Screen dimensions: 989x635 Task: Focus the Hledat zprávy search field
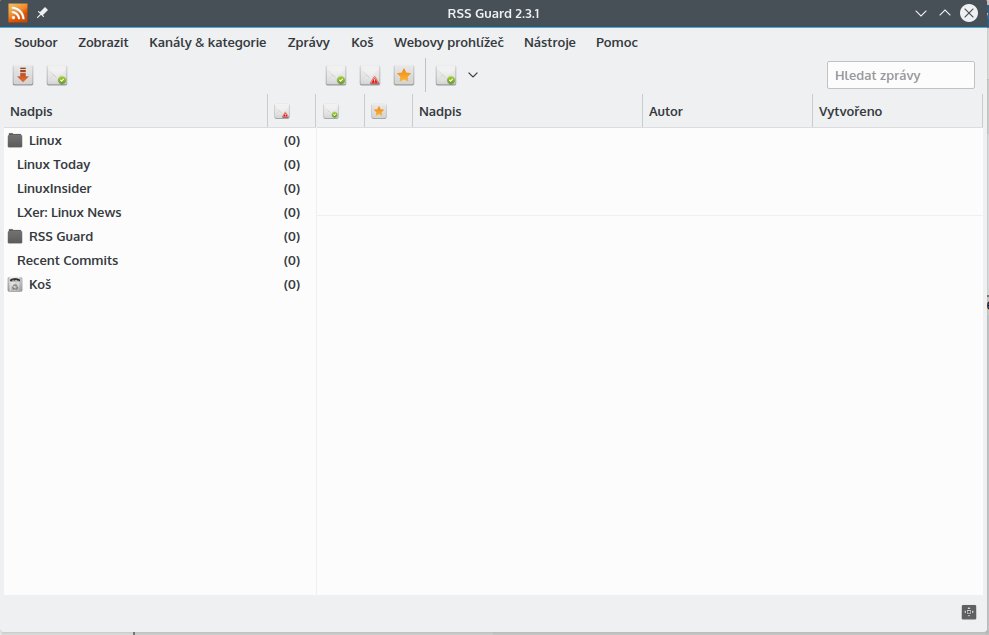(900, 75)
